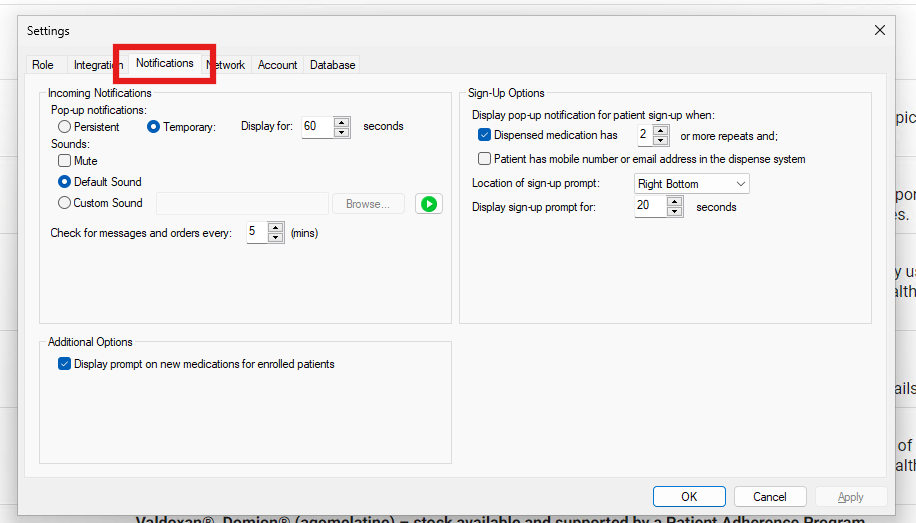Decrease Display for seconds value

click(342, 132)
